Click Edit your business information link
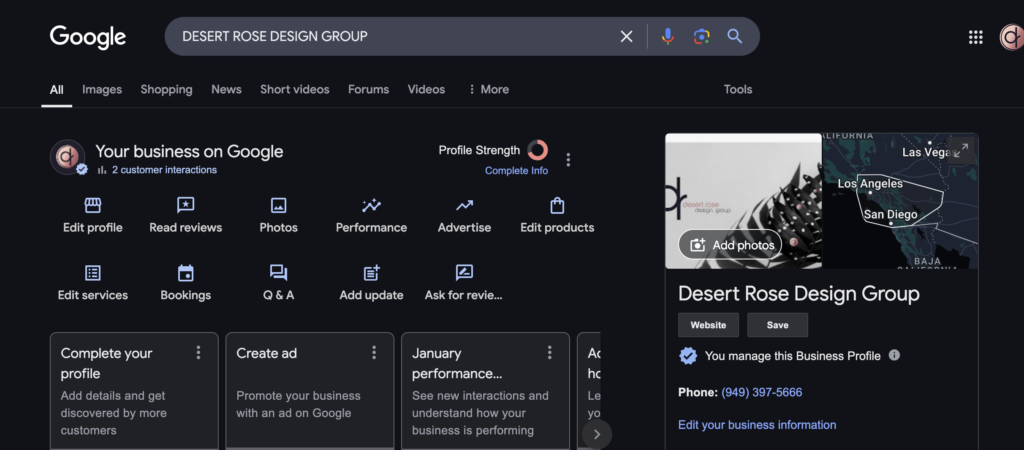This screenshot has height=450, width=1024. (757, 425)
